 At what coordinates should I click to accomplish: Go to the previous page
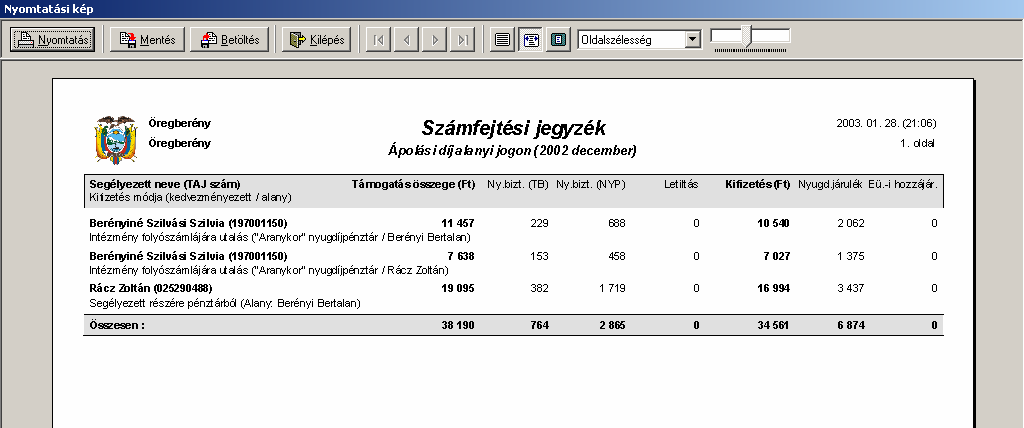[x=406, y=40]
